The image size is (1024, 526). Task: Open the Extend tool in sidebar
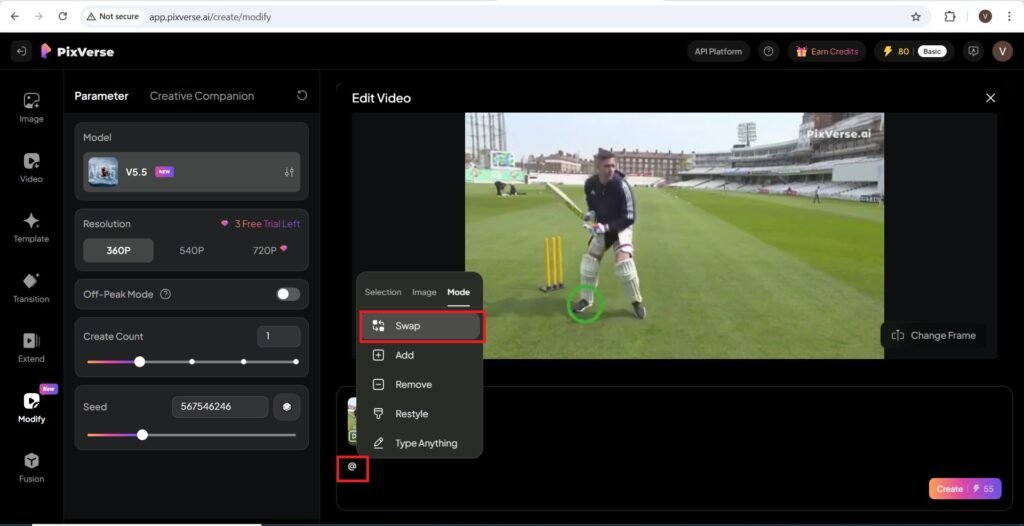(31, 347)
